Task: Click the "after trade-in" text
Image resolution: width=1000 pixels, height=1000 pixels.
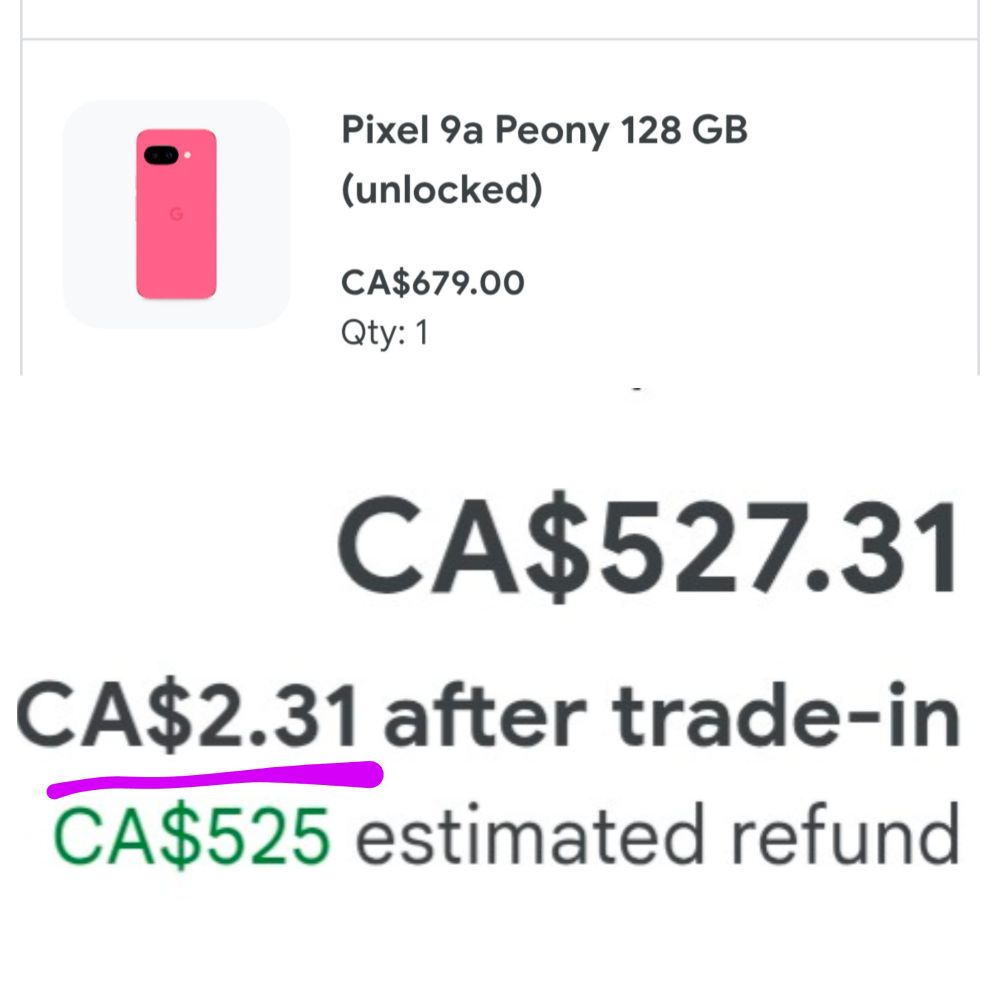Action: [x=672, y=714]
